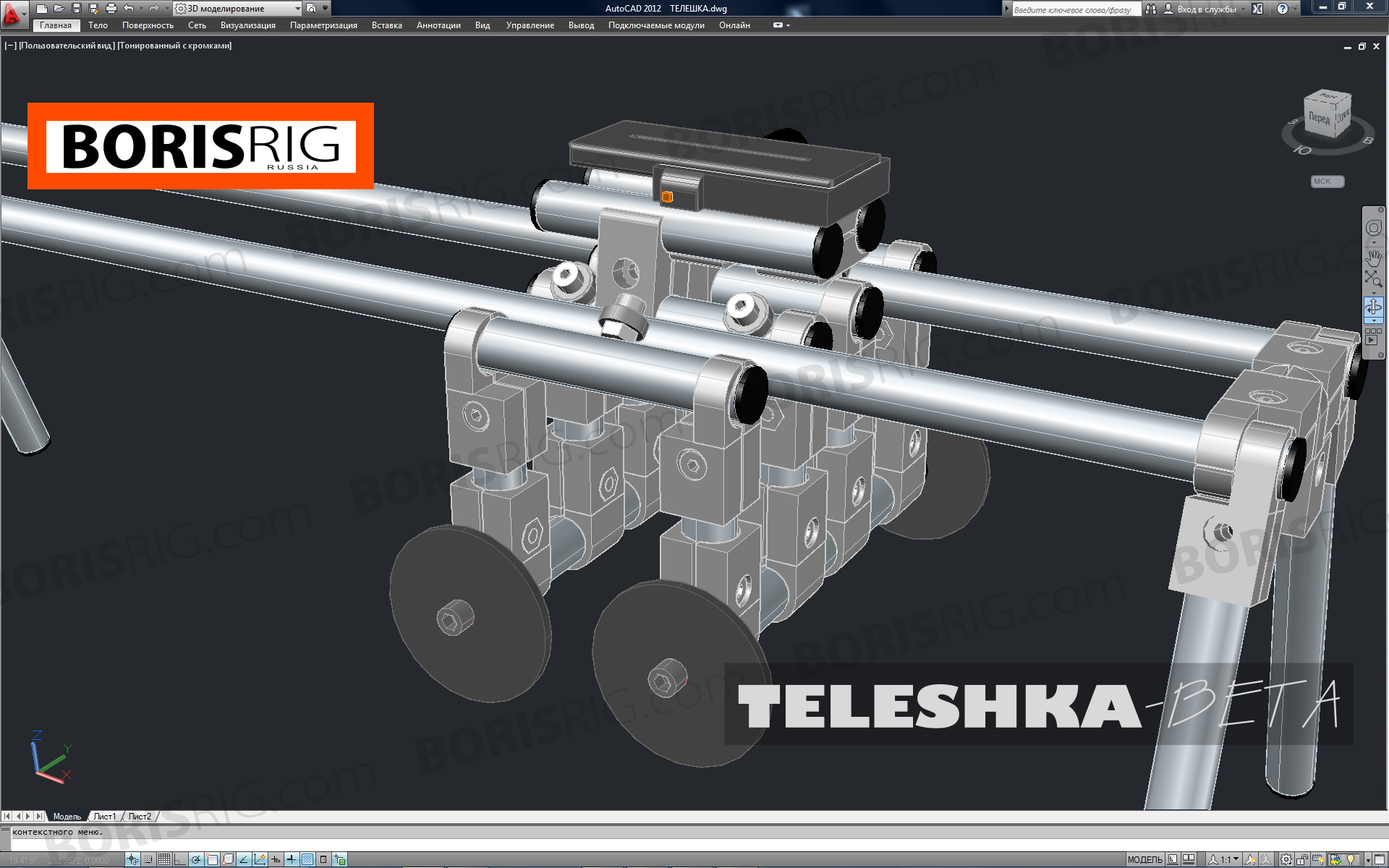Open the МСК coordinate system dropdown

[1327, 182]
